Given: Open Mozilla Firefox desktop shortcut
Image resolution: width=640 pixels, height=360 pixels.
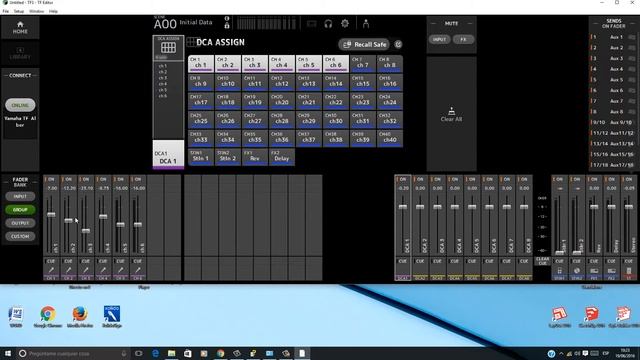Looking at the screenshot, I should click(x=80, y=317).
